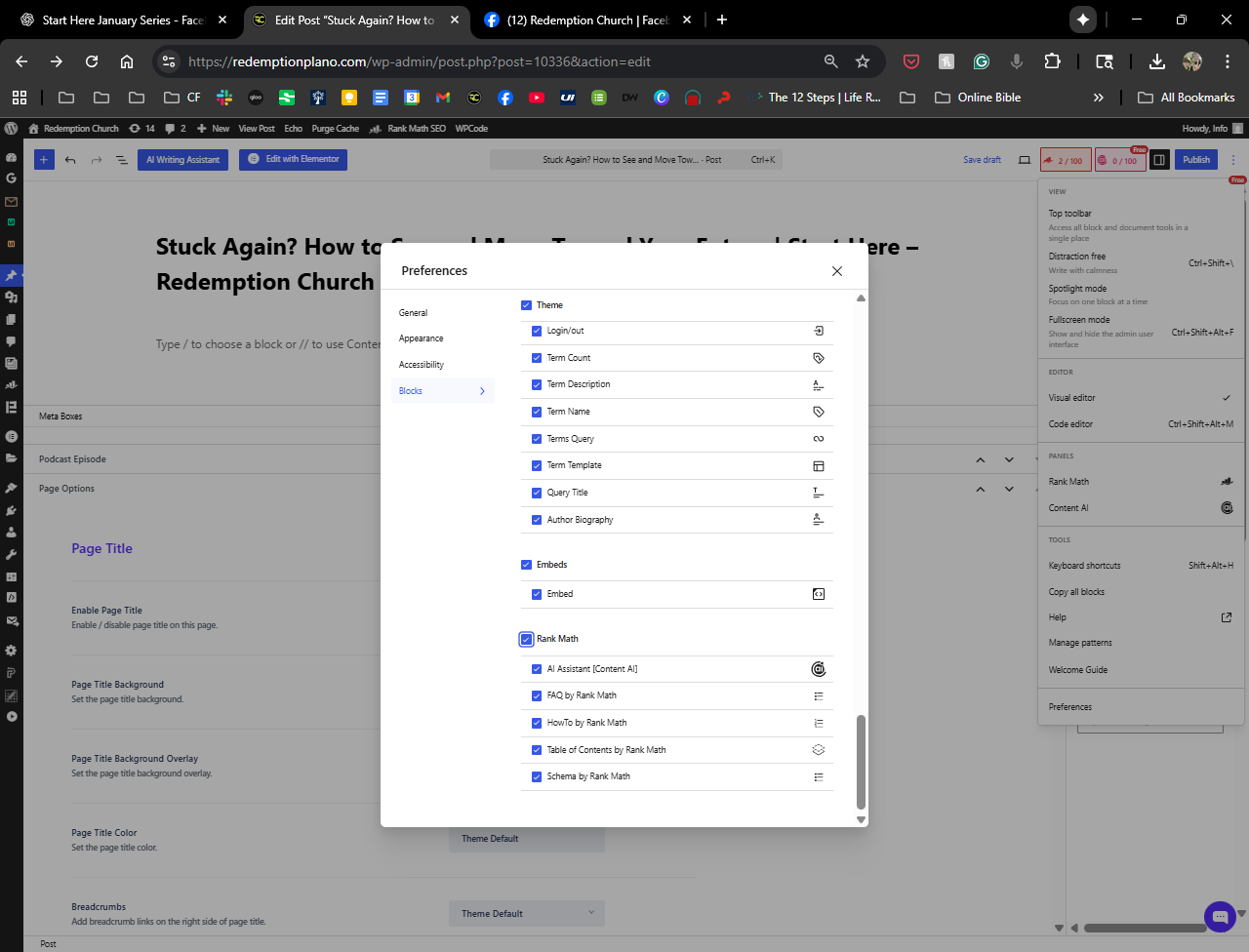
Task: Switch to the Appearance preferences tab
Action: coord(422,338)
